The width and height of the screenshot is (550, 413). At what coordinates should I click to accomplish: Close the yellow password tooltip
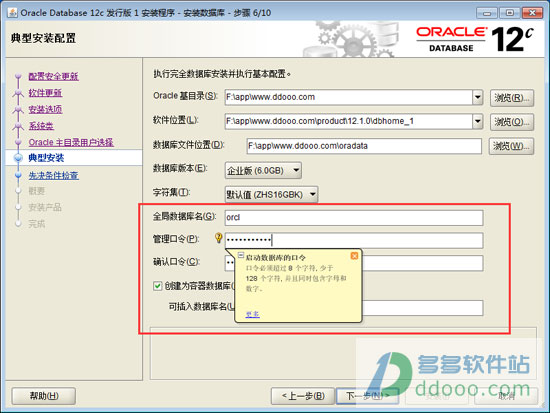354,256
